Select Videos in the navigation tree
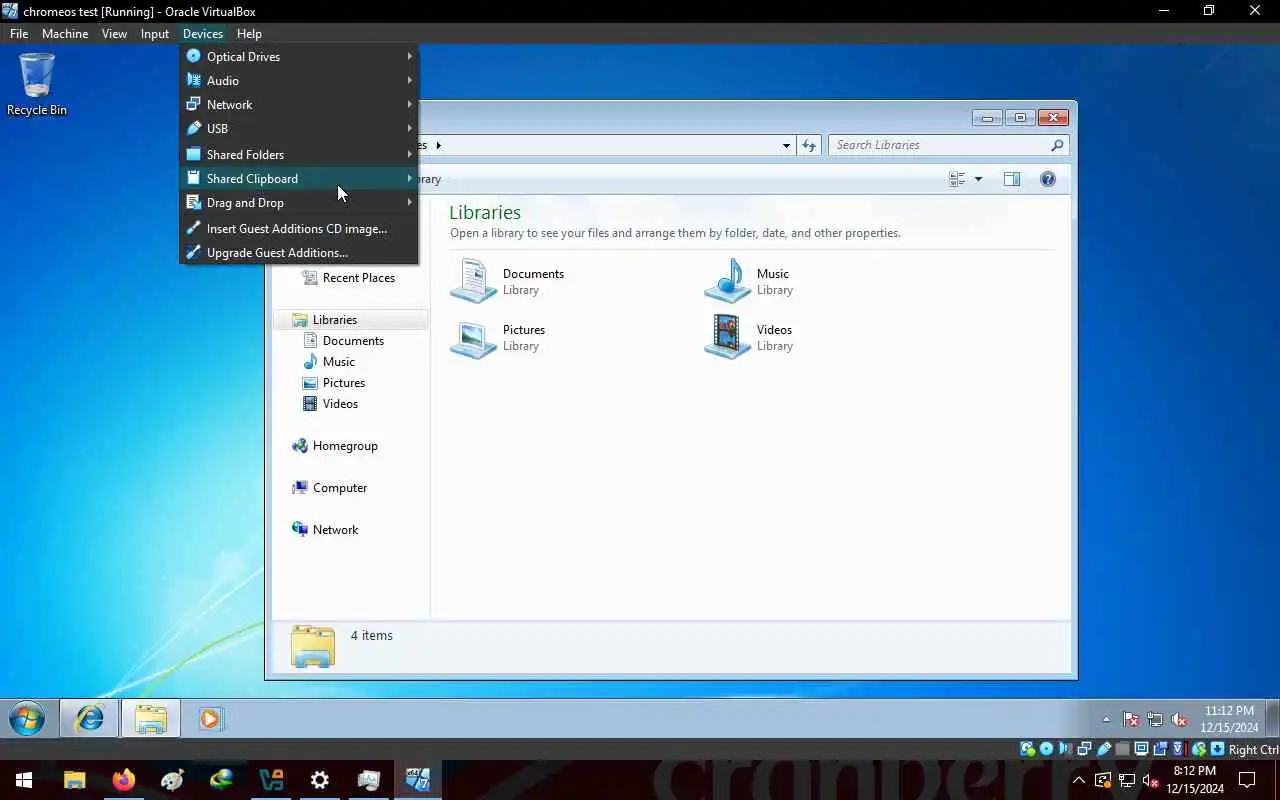 tap(330, 404)
